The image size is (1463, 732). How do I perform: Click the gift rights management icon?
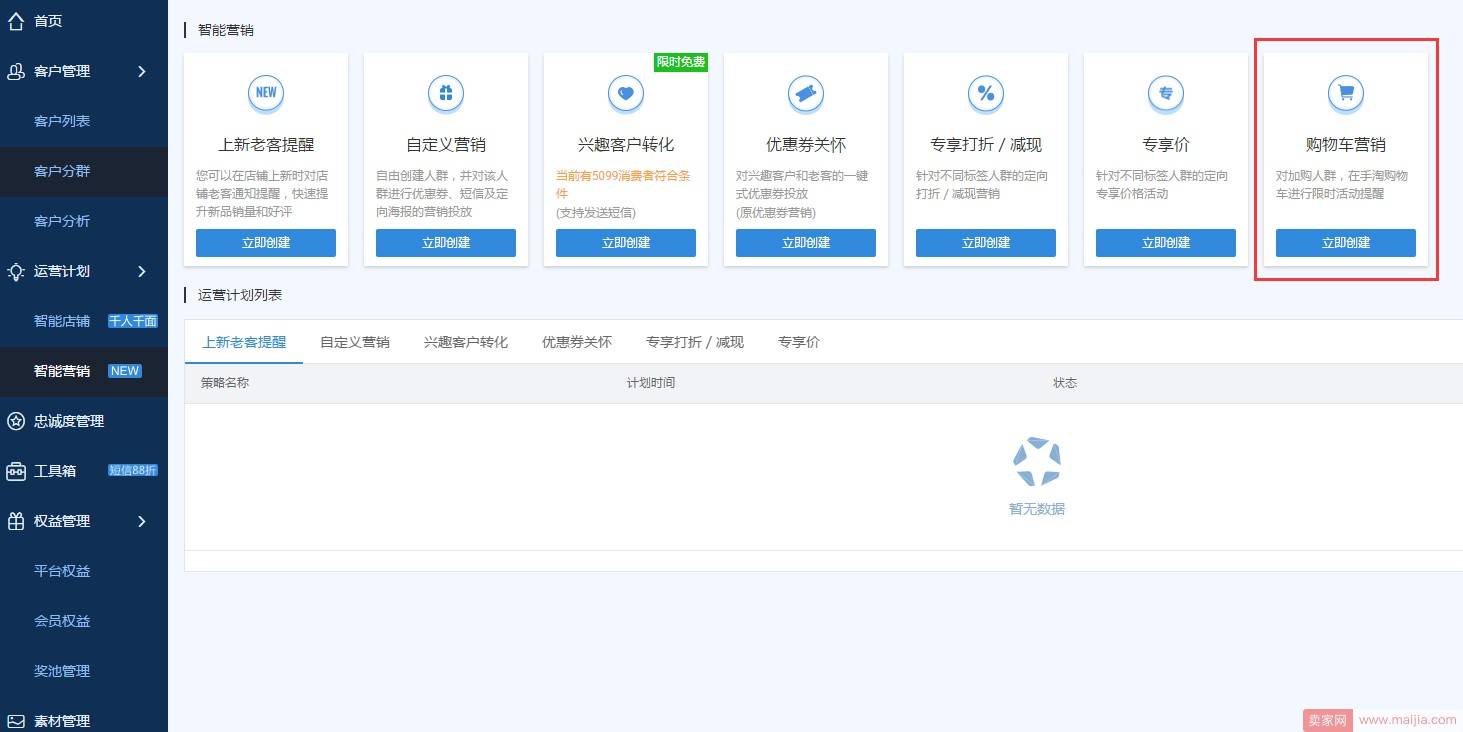pyautogui.click(x=15, y=521)
